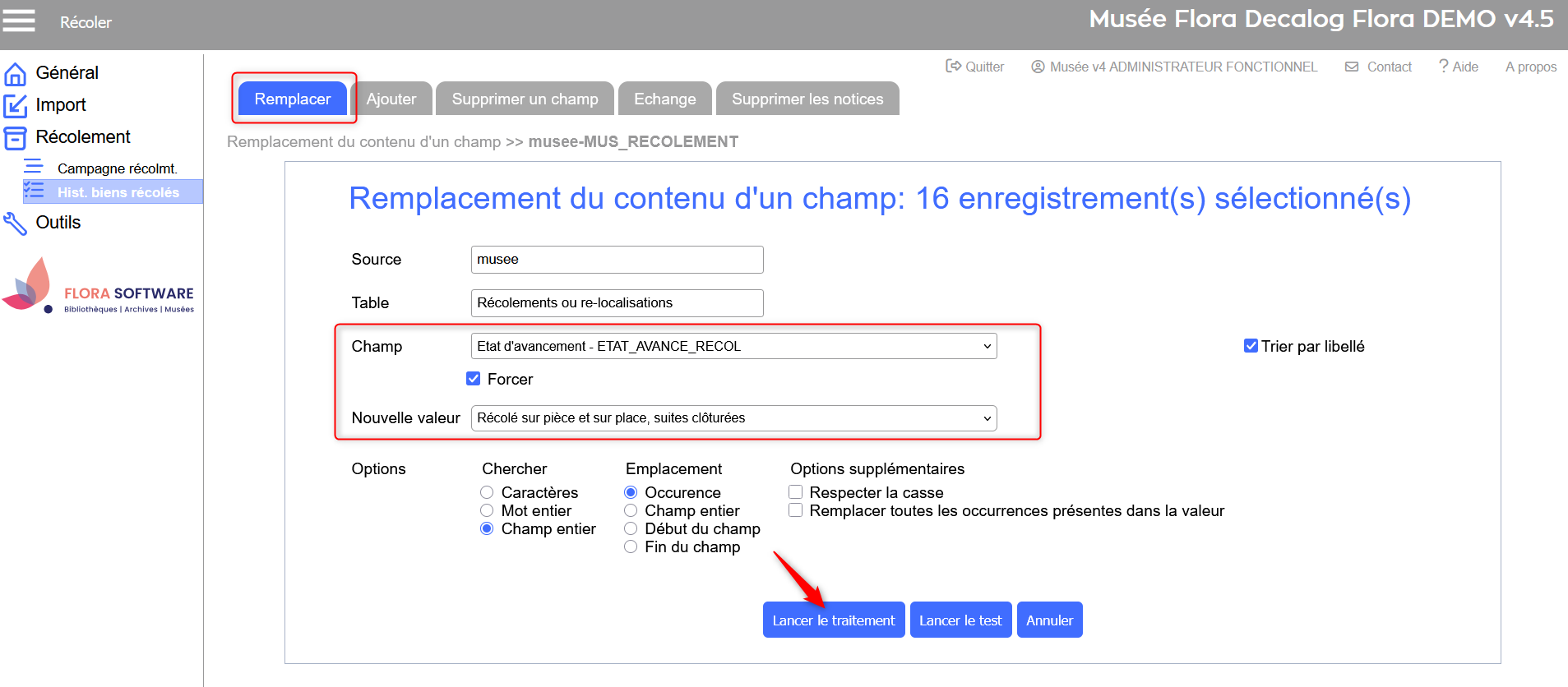
Task: Select Mot entier radio button
Action: 487,510
